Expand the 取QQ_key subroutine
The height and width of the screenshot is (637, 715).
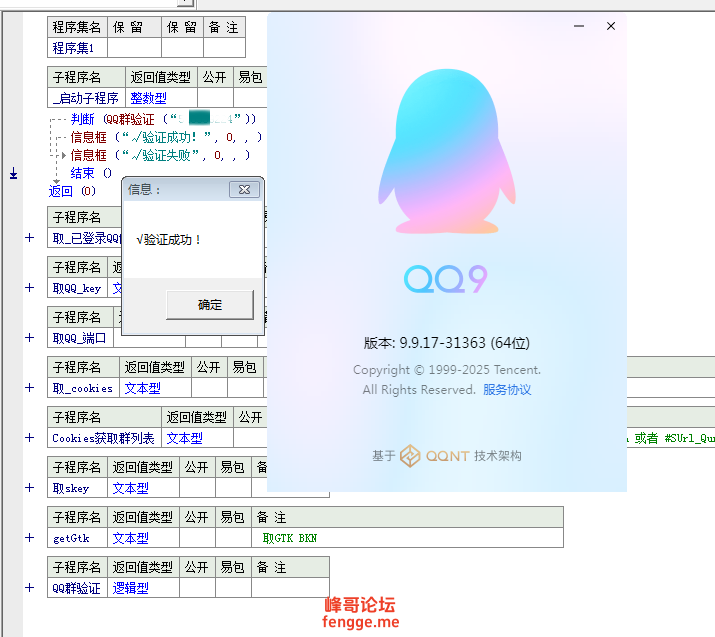click(x=30, y=288)
